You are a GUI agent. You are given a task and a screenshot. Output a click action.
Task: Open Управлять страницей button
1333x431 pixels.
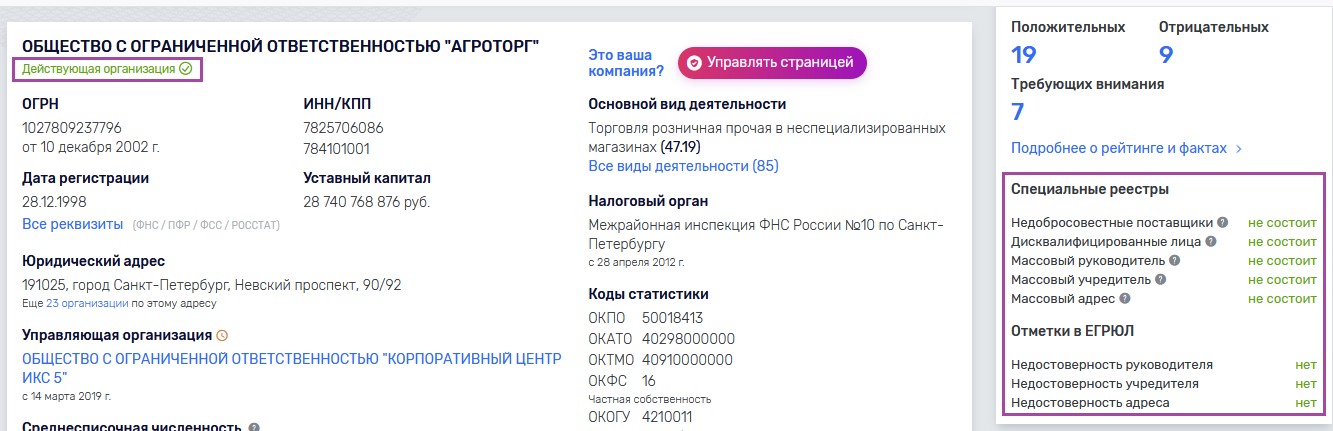pyautogui.click(x=772, y=62)
